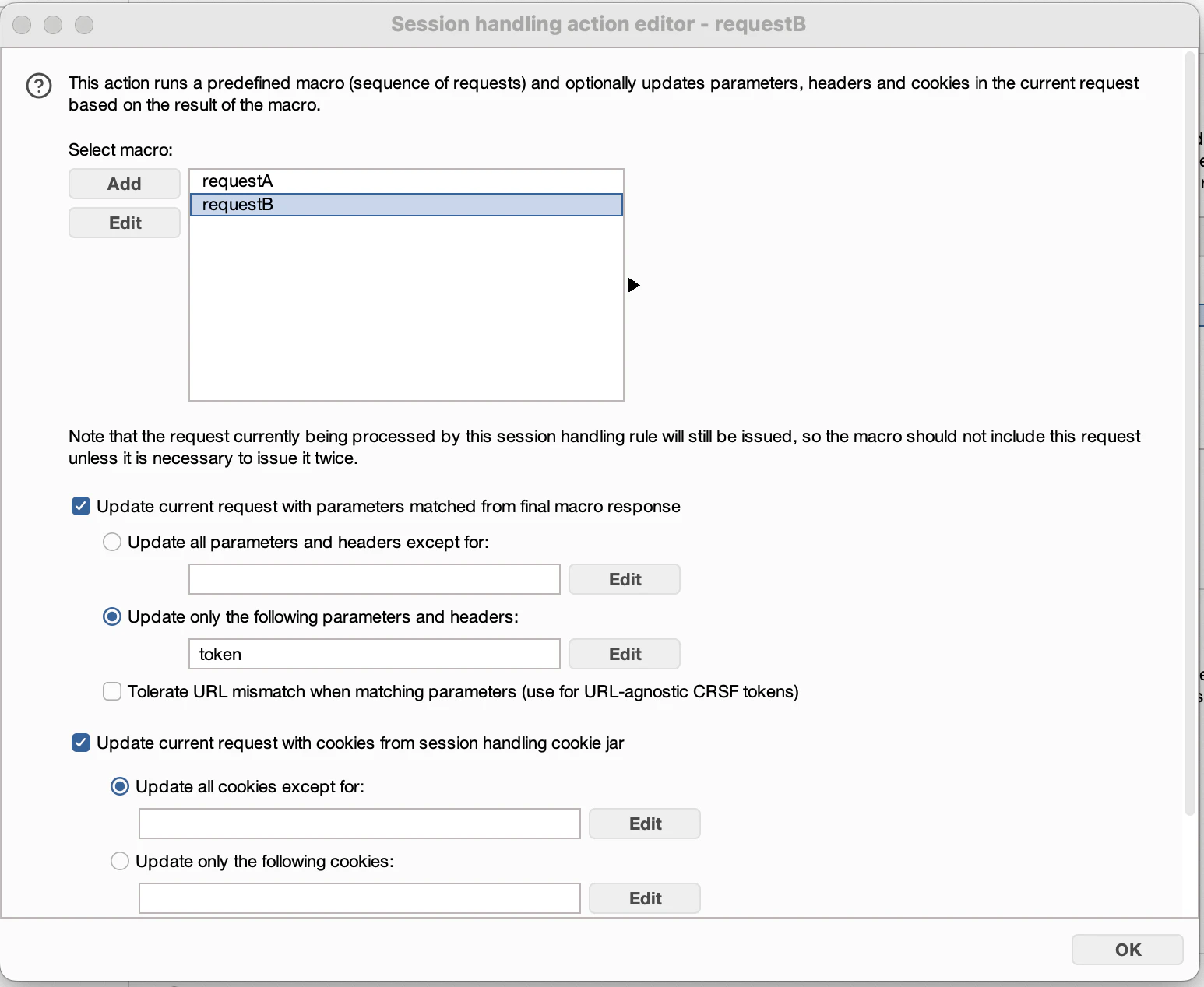The height and width of the screenshot is (987, 1204).
Task: Toggle update parameters from final macro response
Action: pos(81,507)
